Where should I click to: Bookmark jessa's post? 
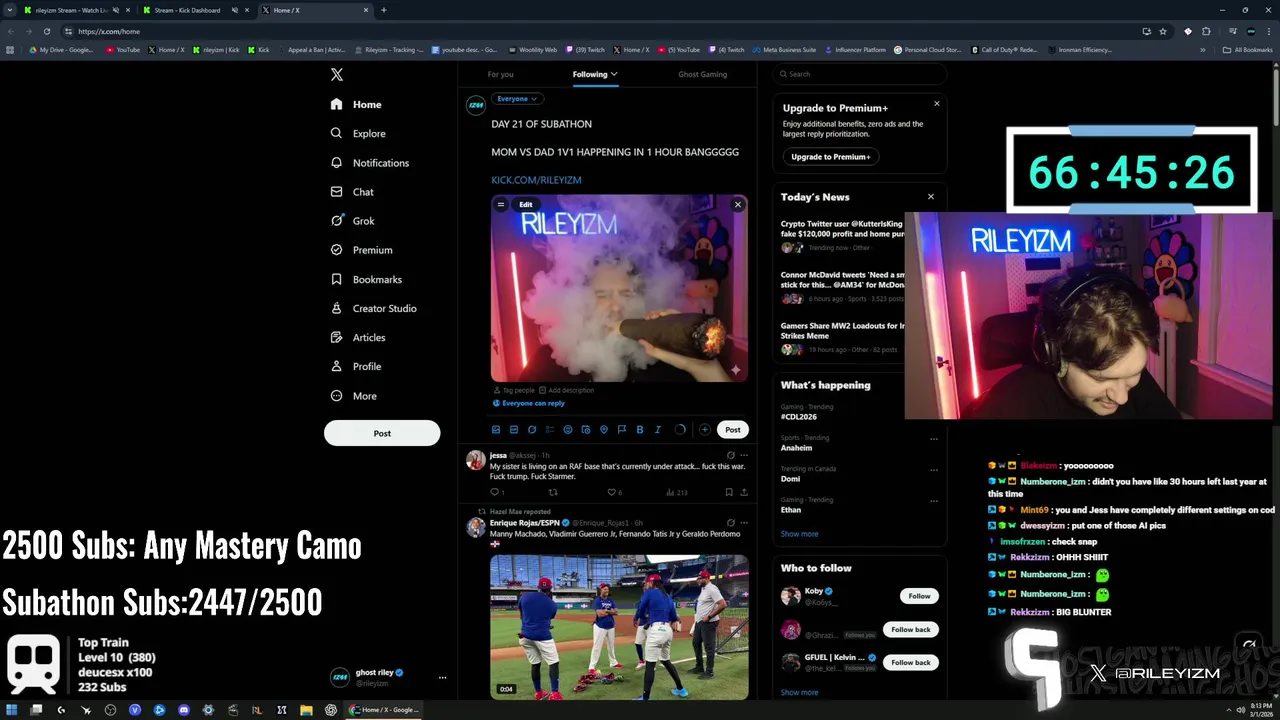729,492
